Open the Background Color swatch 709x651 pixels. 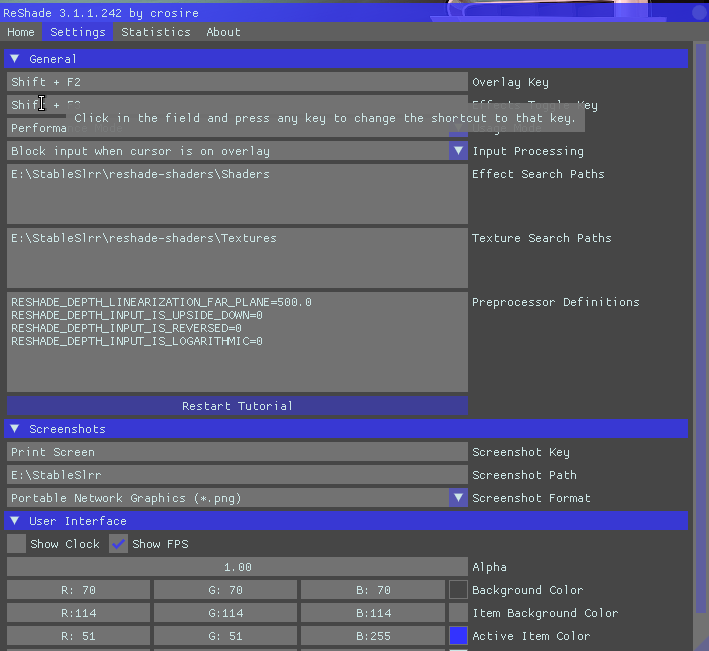458,590
